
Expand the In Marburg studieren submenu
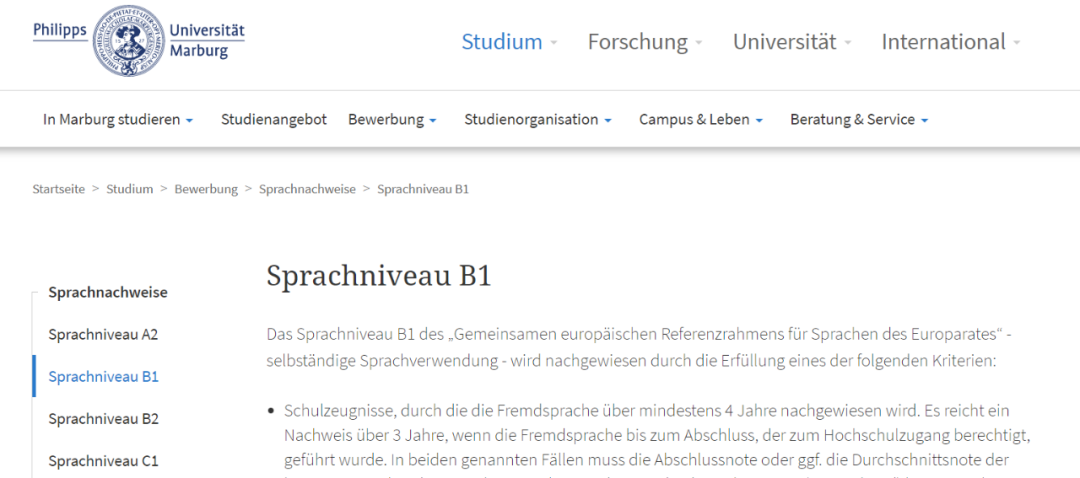(118, 119)
